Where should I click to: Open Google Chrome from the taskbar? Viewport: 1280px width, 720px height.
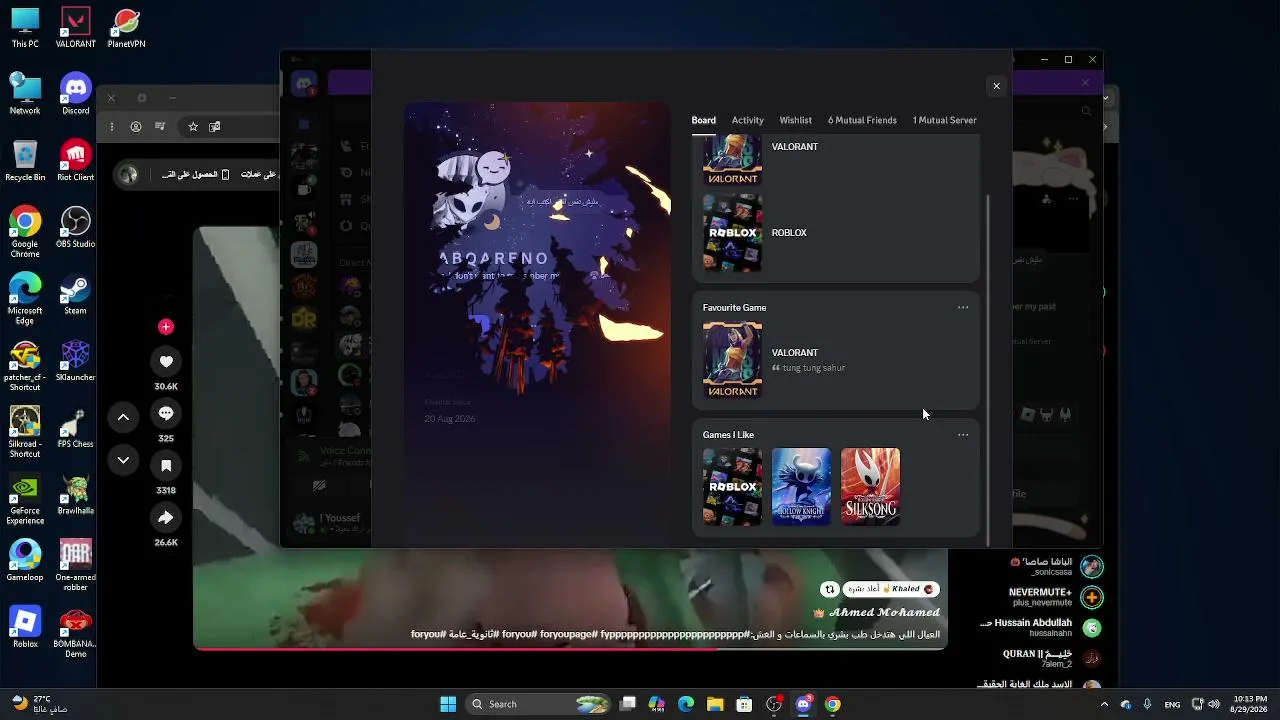pyautogui.click(x=832, y=704)
